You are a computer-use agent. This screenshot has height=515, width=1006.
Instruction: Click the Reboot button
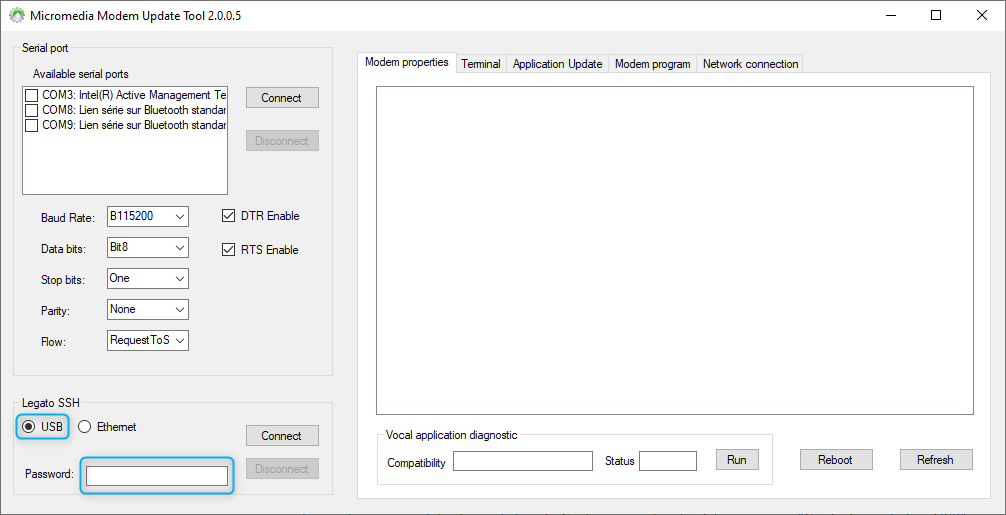pos(835,459)
